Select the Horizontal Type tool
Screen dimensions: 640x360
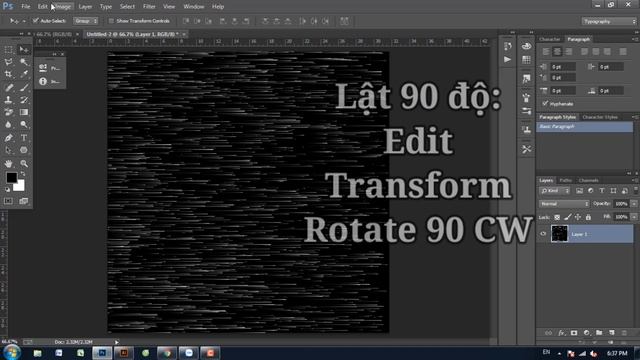pos(24,138)
